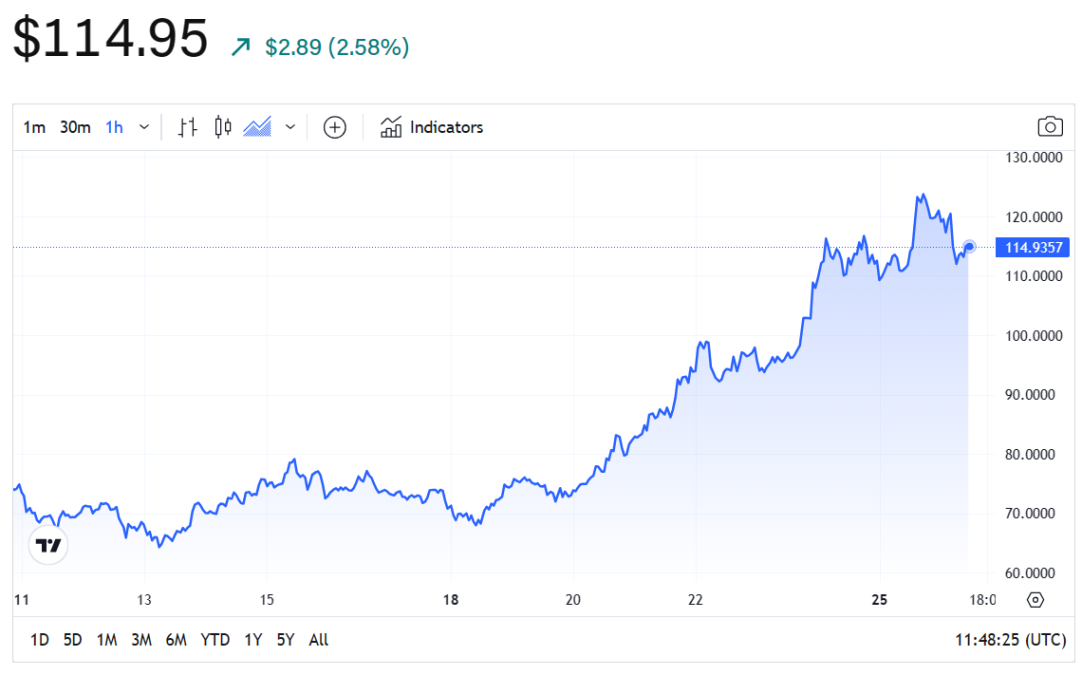Show the All date range
1082x675 pixels.
point(318,640)
